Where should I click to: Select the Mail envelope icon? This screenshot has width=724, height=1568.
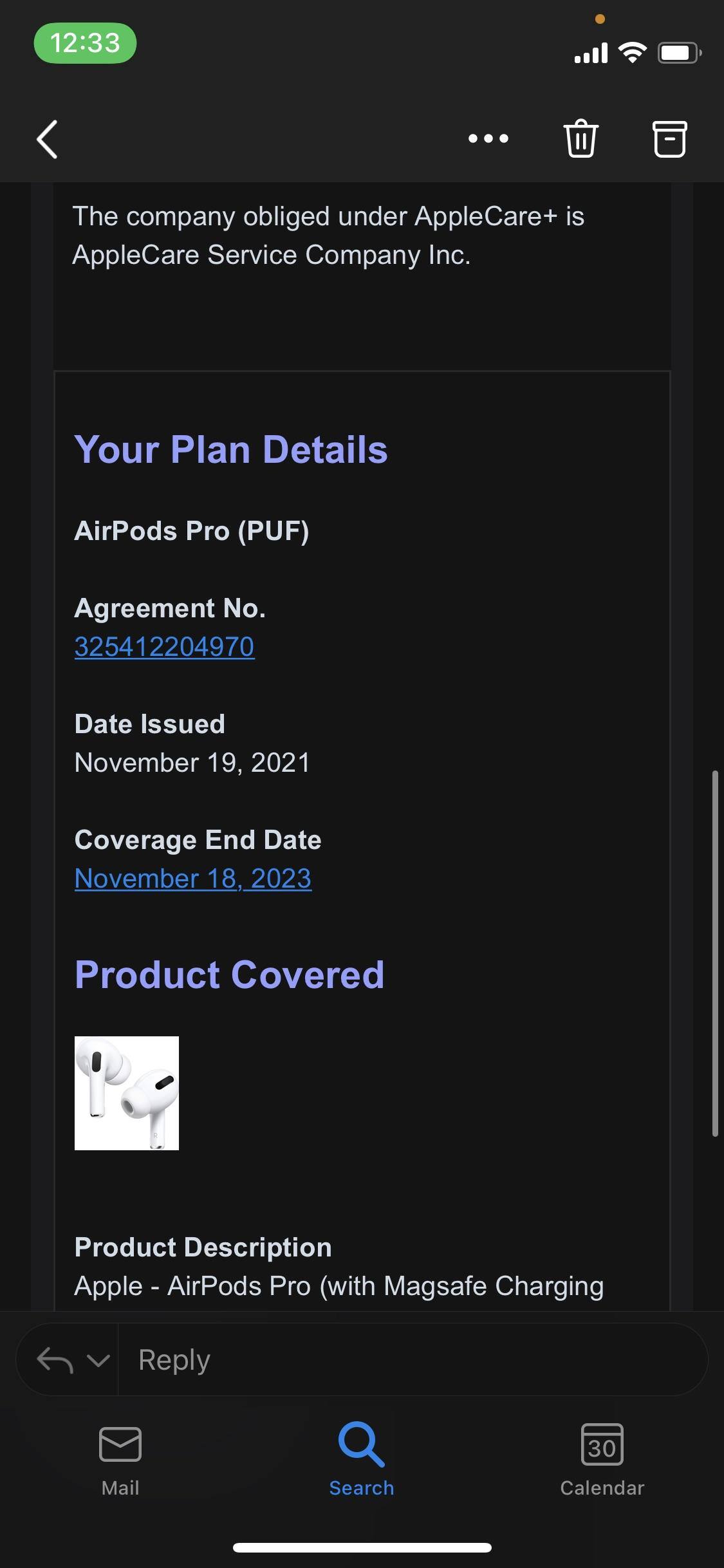pyautogui.click(x=120, y=1449)
